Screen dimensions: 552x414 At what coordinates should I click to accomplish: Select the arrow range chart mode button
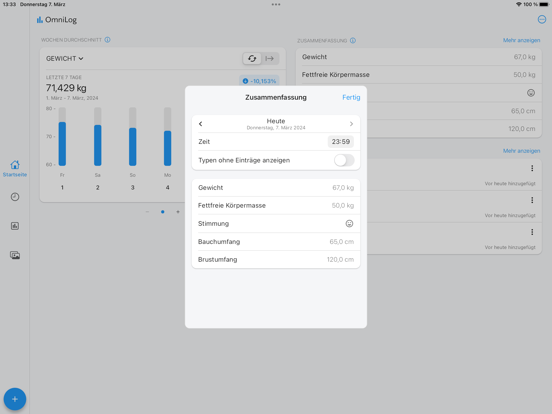tap(270, 58)
